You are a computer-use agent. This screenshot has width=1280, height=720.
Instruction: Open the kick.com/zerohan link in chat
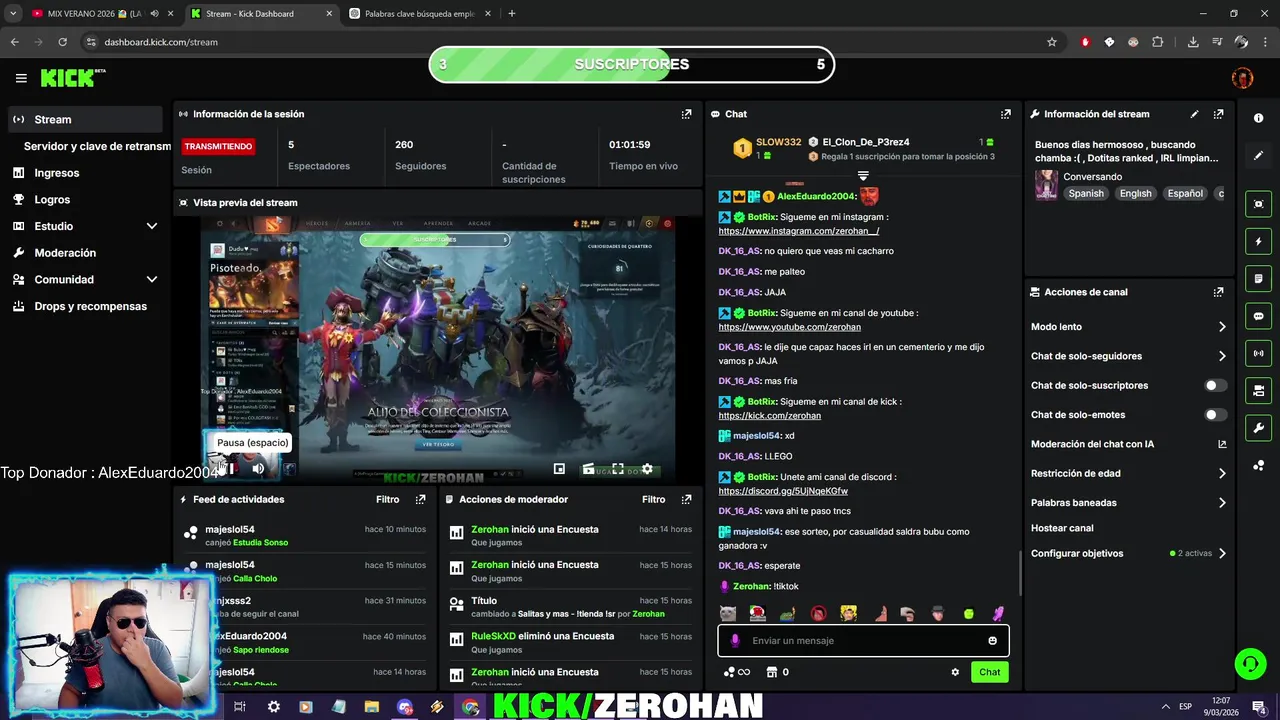tap(769, 416)
